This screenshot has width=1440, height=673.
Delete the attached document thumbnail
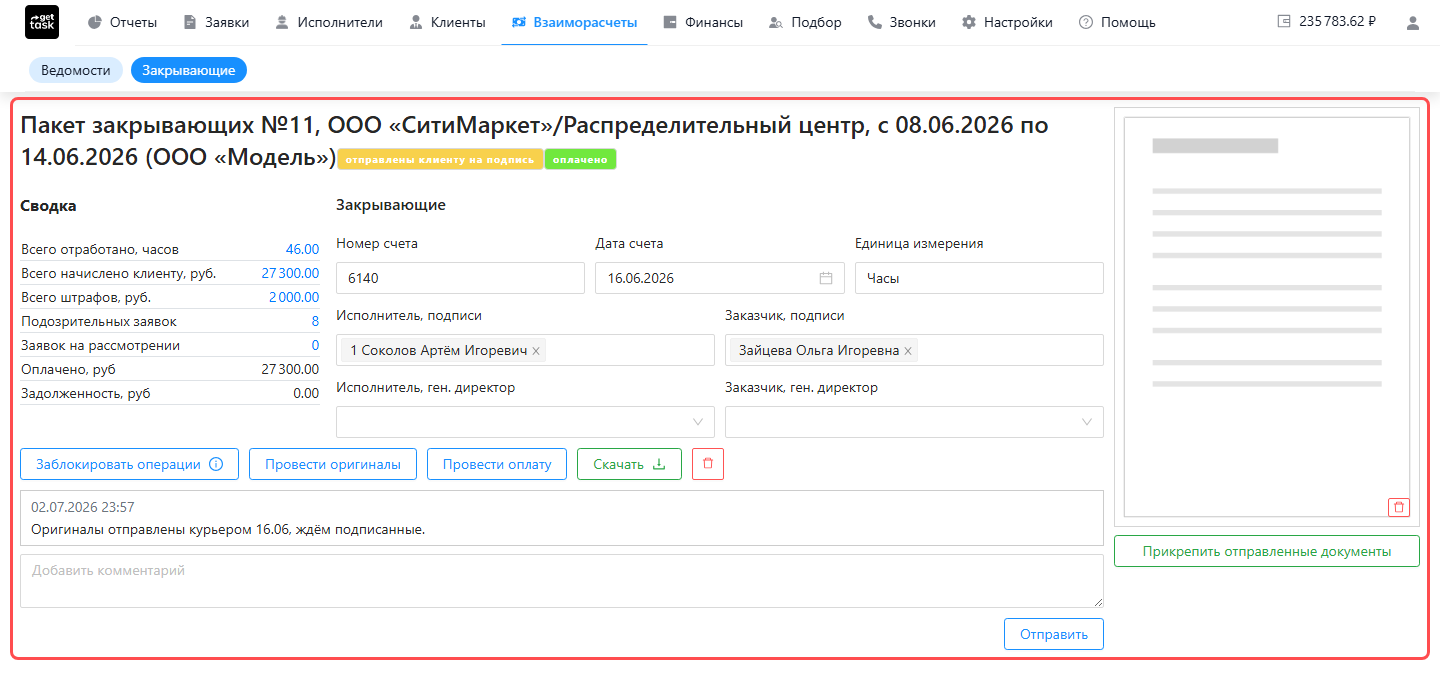point(1398,507)
